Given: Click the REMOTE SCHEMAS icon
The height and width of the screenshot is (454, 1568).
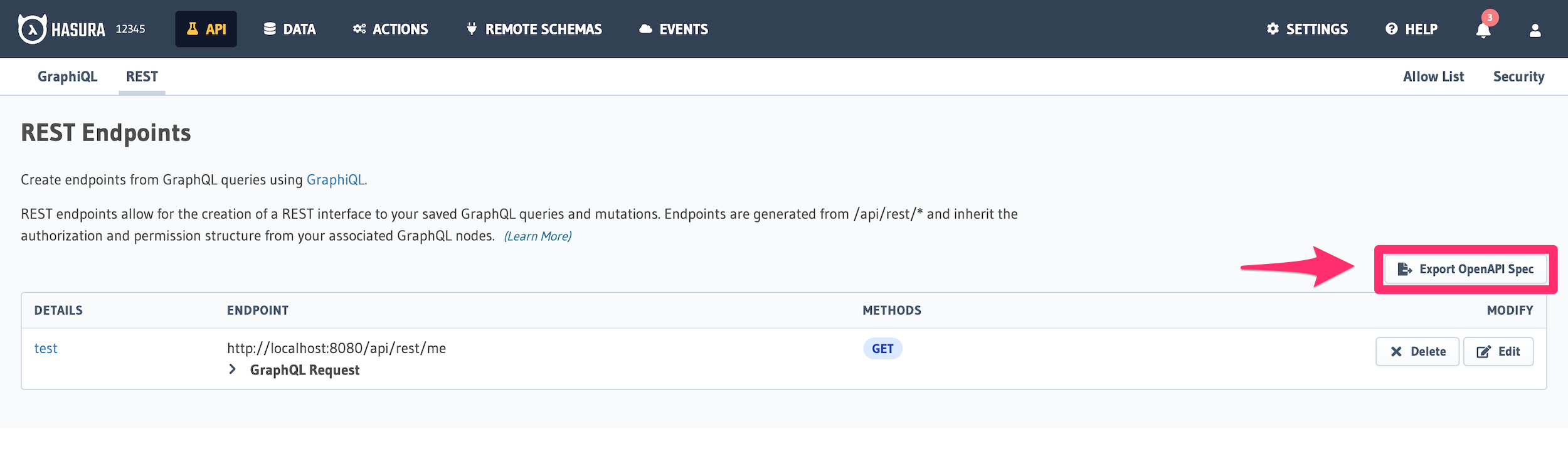Looking at the screenshot, I should point(470,28).
